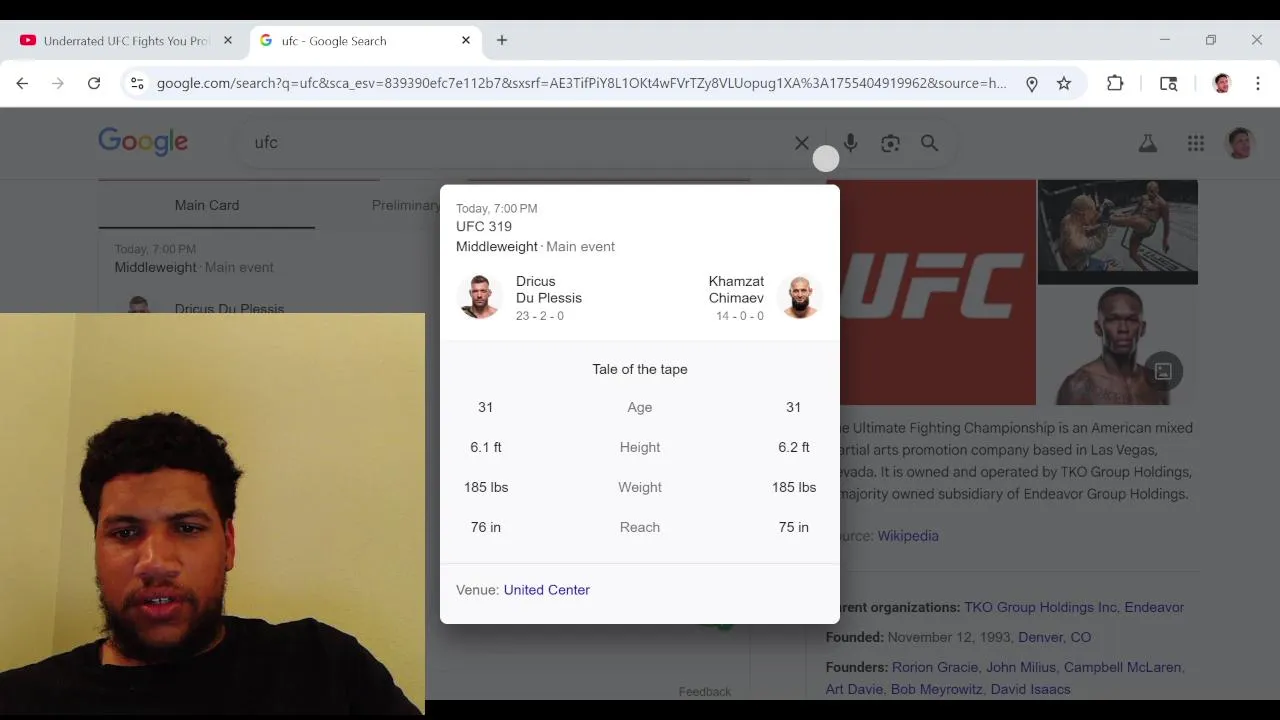The image size is (1280, 720).
Task: Click the UFC 319 event title
Action: [x=484, y=227]
